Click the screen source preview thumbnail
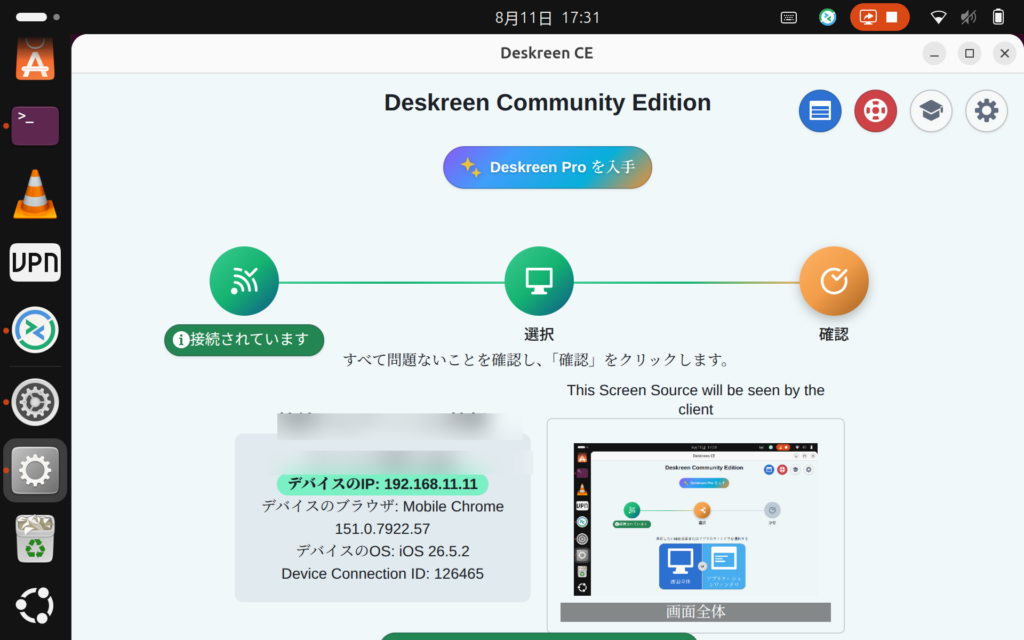 pos(696,519)
